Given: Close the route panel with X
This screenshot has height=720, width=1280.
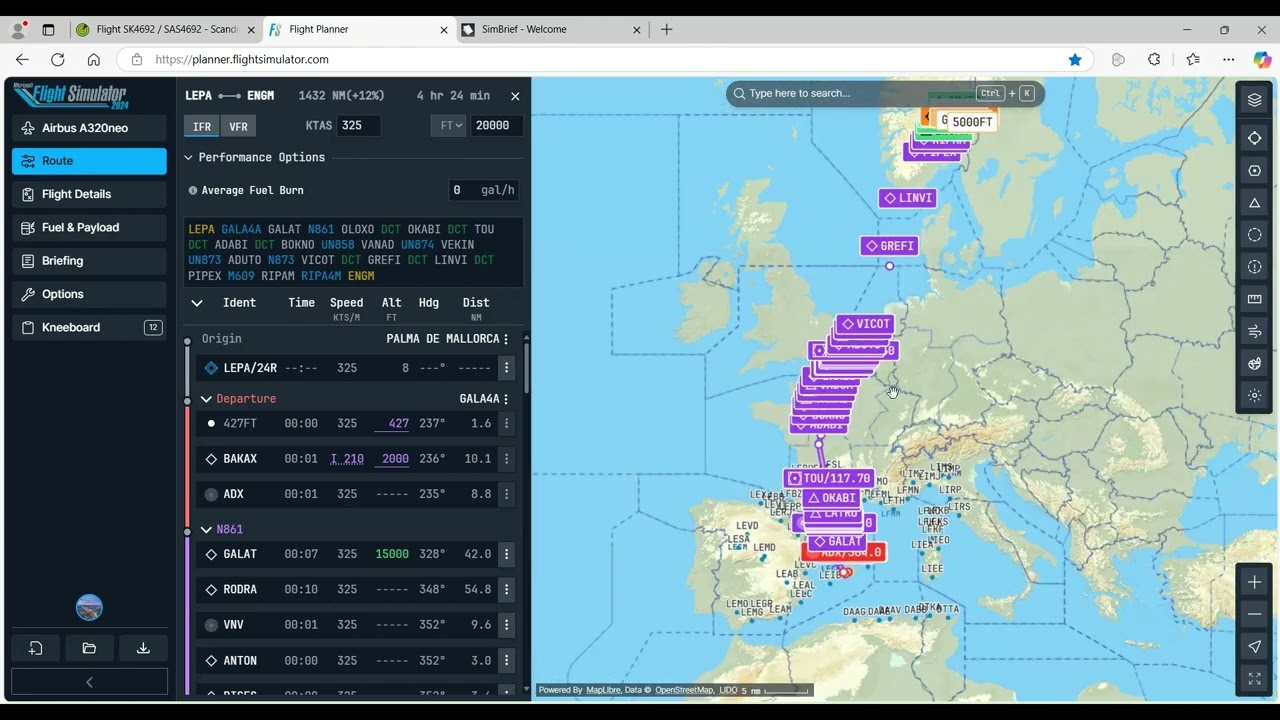Looking at the screenshot, I should coord(515,96).
